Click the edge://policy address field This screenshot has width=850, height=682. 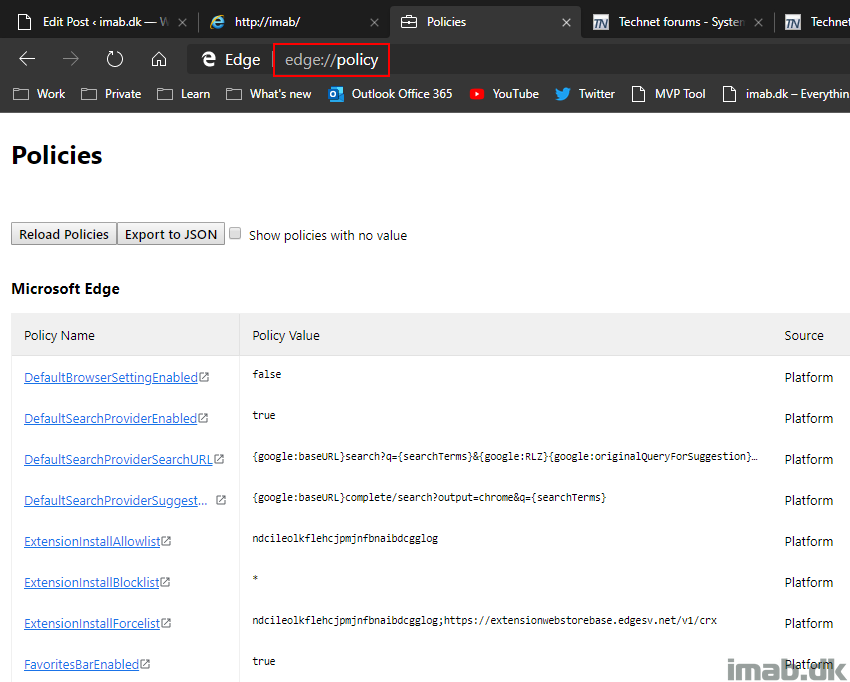(331, 59)
